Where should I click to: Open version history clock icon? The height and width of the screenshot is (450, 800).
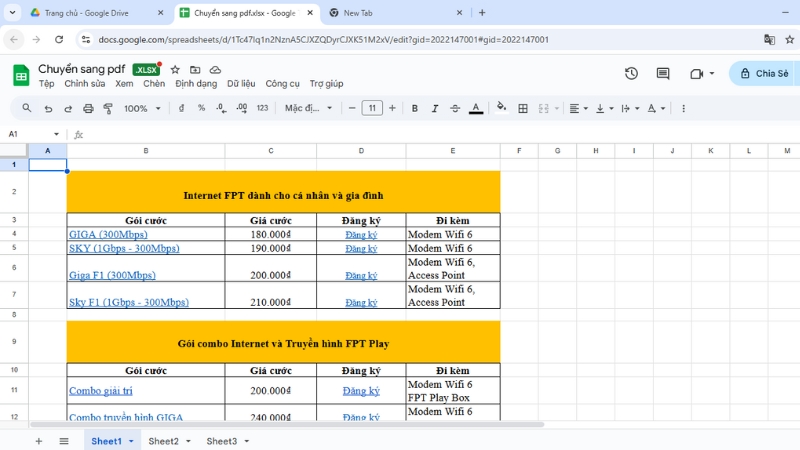click(631, 74)
